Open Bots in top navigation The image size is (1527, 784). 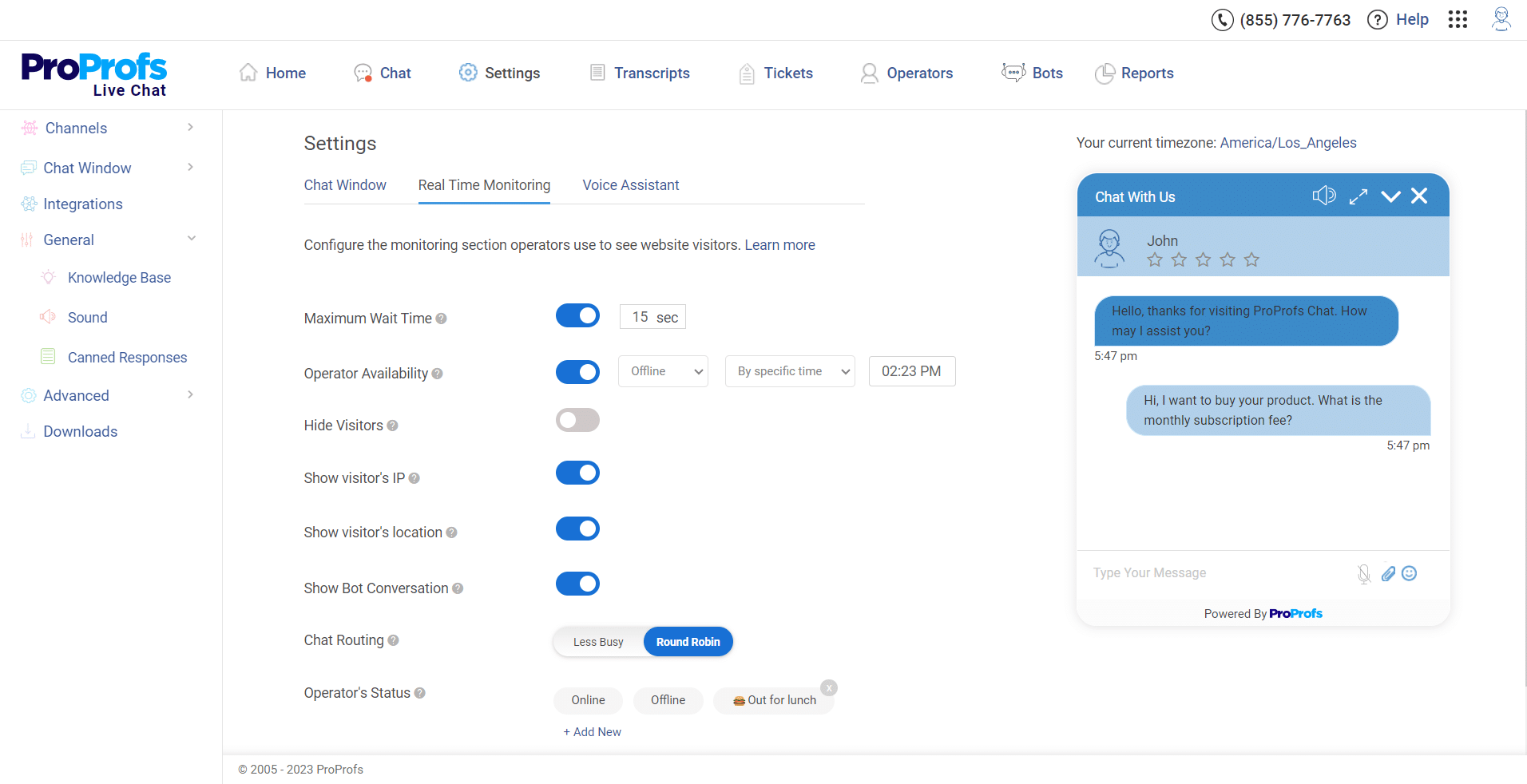(1032, 73)
